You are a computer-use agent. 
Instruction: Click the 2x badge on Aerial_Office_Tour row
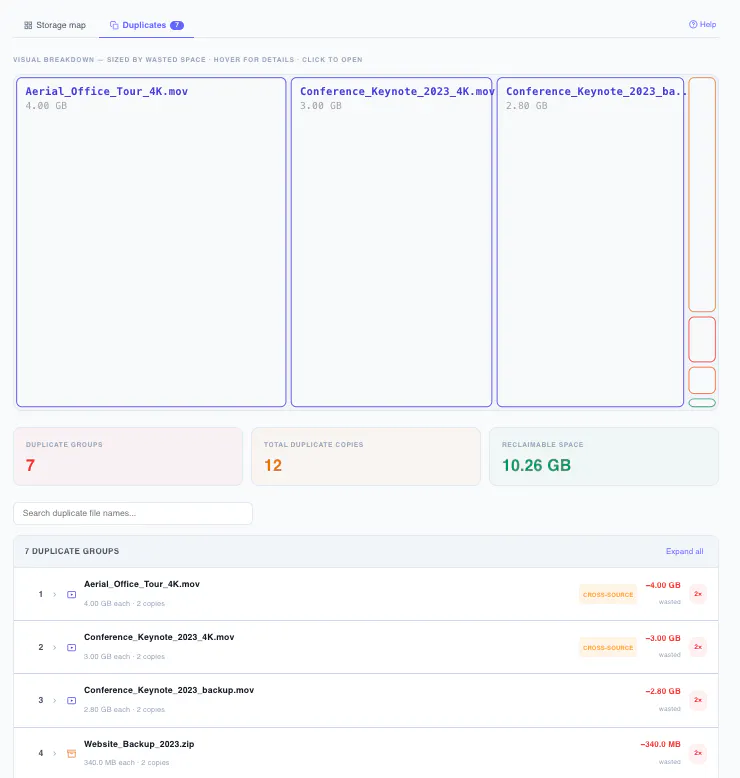pos(698,594)
